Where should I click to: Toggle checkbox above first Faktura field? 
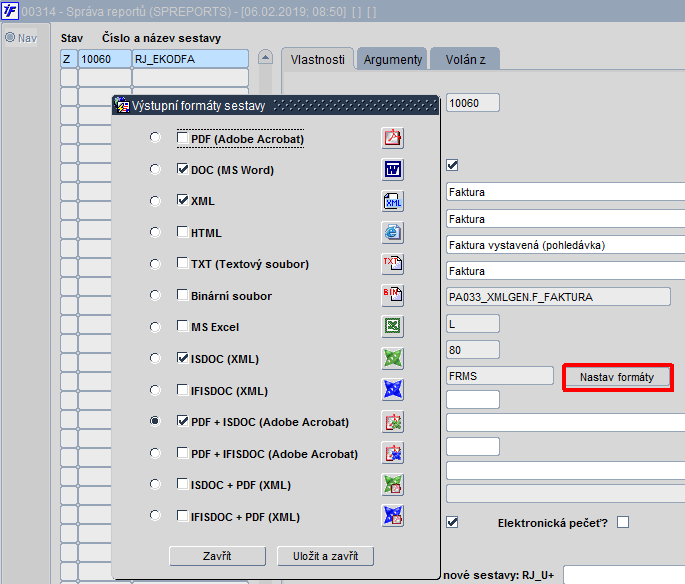coord(453,165)
